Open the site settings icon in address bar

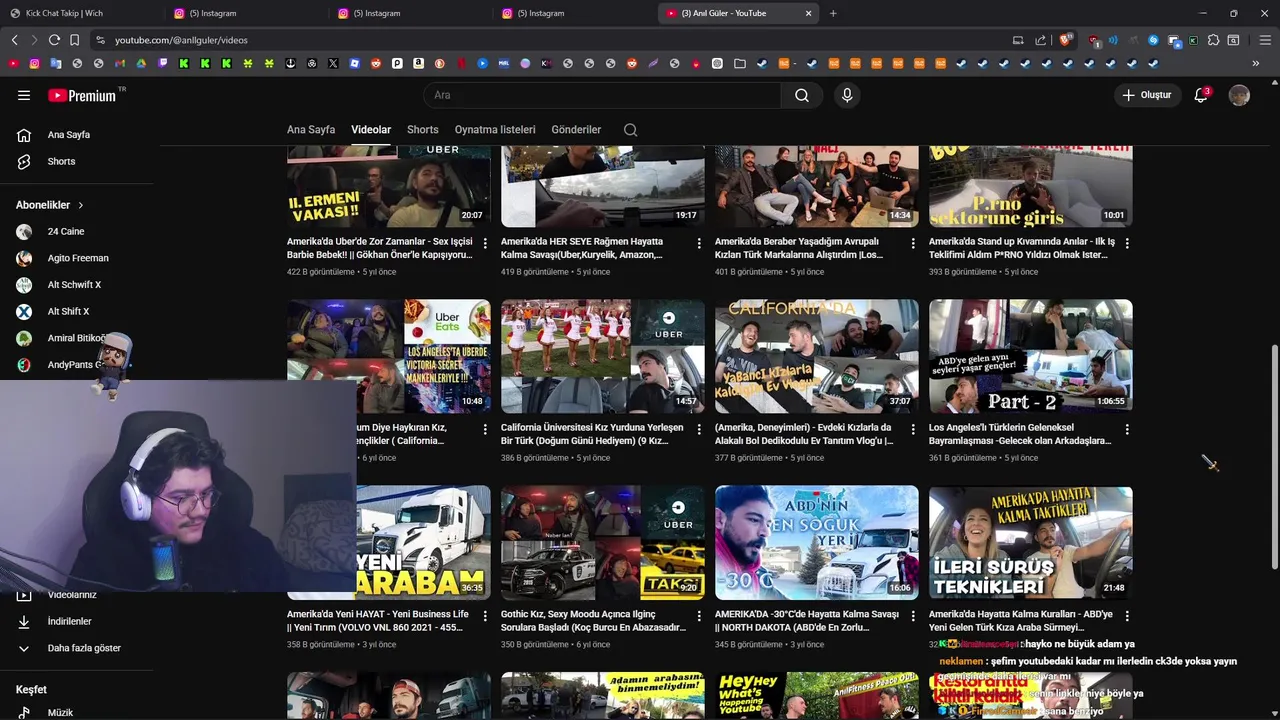99,40
